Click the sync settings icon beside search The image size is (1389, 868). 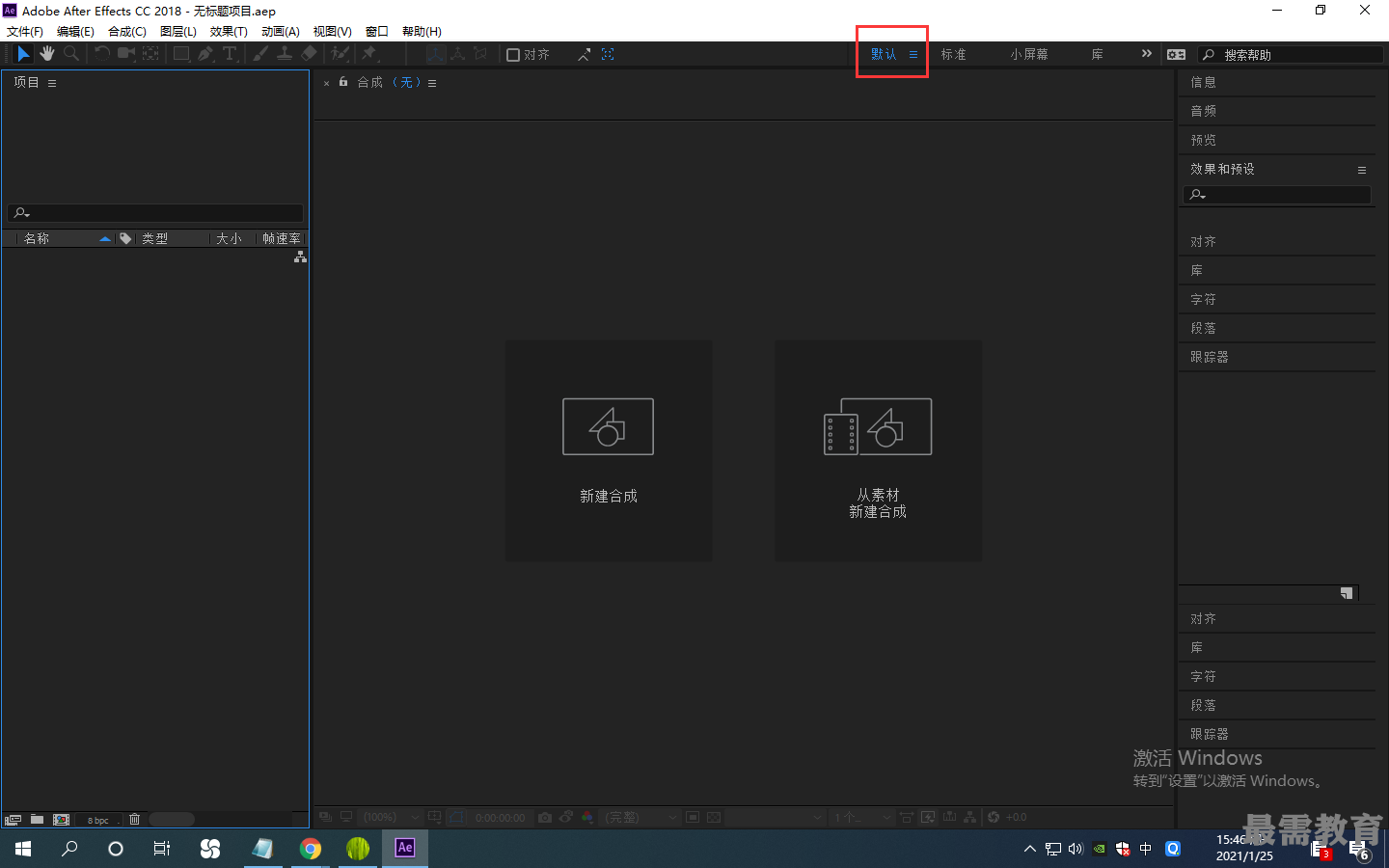coord(1177,55)
